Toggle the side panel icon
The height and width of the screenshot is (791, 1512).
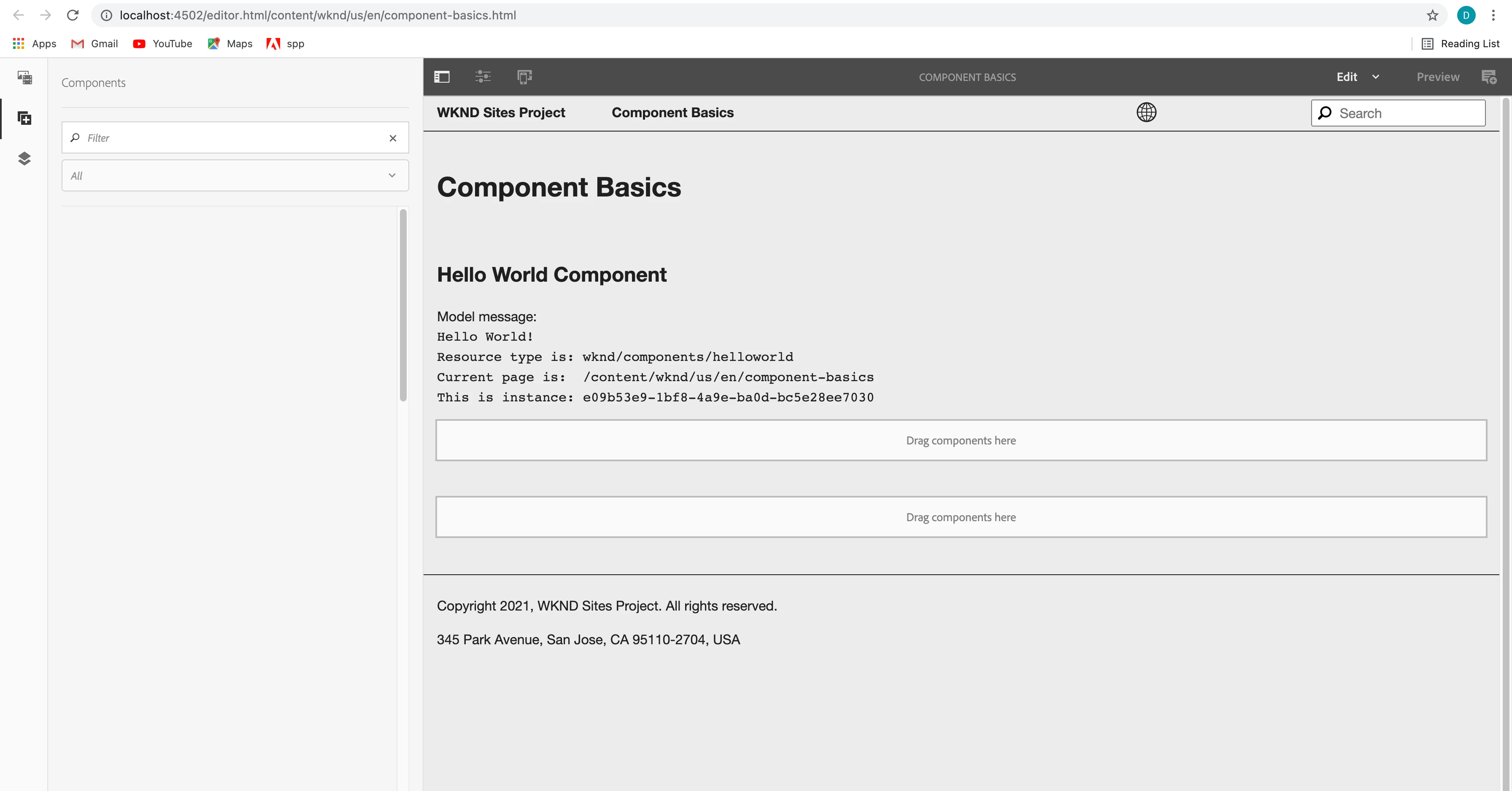(442, 77)
